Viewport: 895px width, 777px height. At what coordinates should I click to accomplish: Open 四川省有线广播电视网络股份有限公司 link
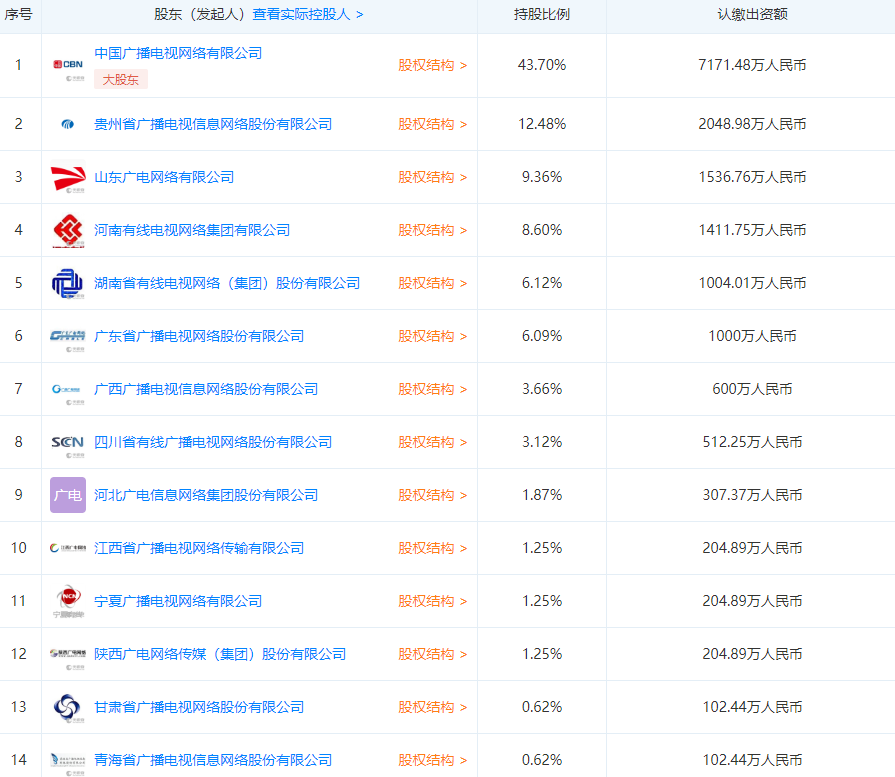[213, 442]
